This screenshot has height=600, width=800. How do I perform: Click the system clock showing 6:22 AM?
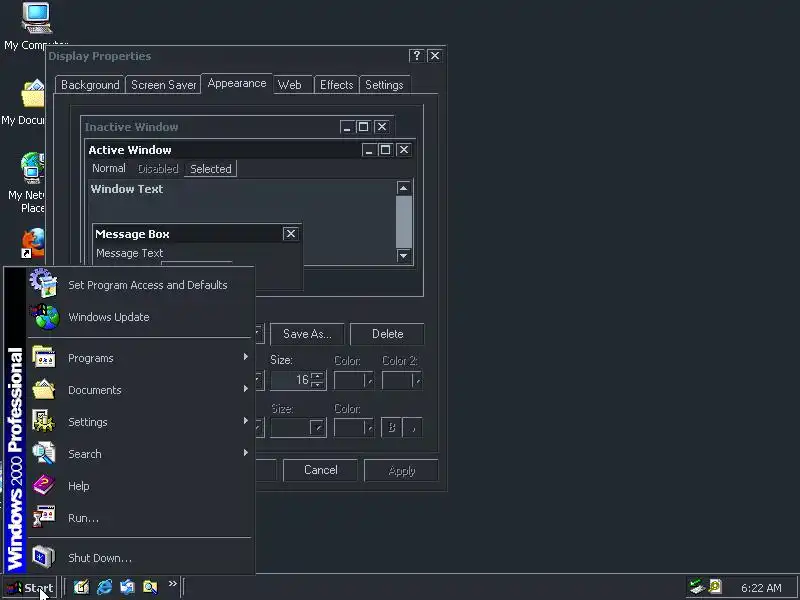(761, 588)
